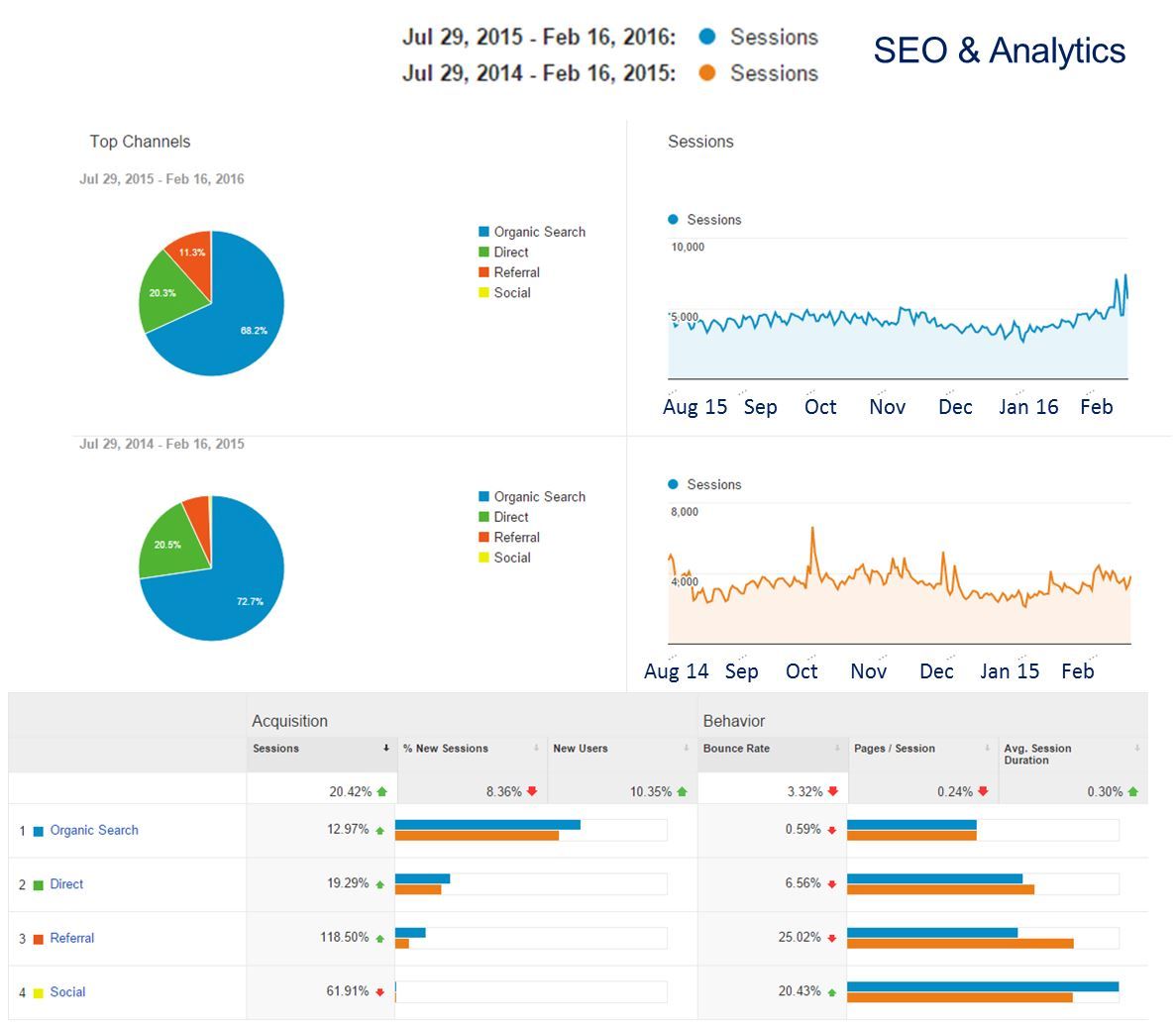Select the Behavior group header
This screenshot has height=1025, width=1176.
point(734,721)
